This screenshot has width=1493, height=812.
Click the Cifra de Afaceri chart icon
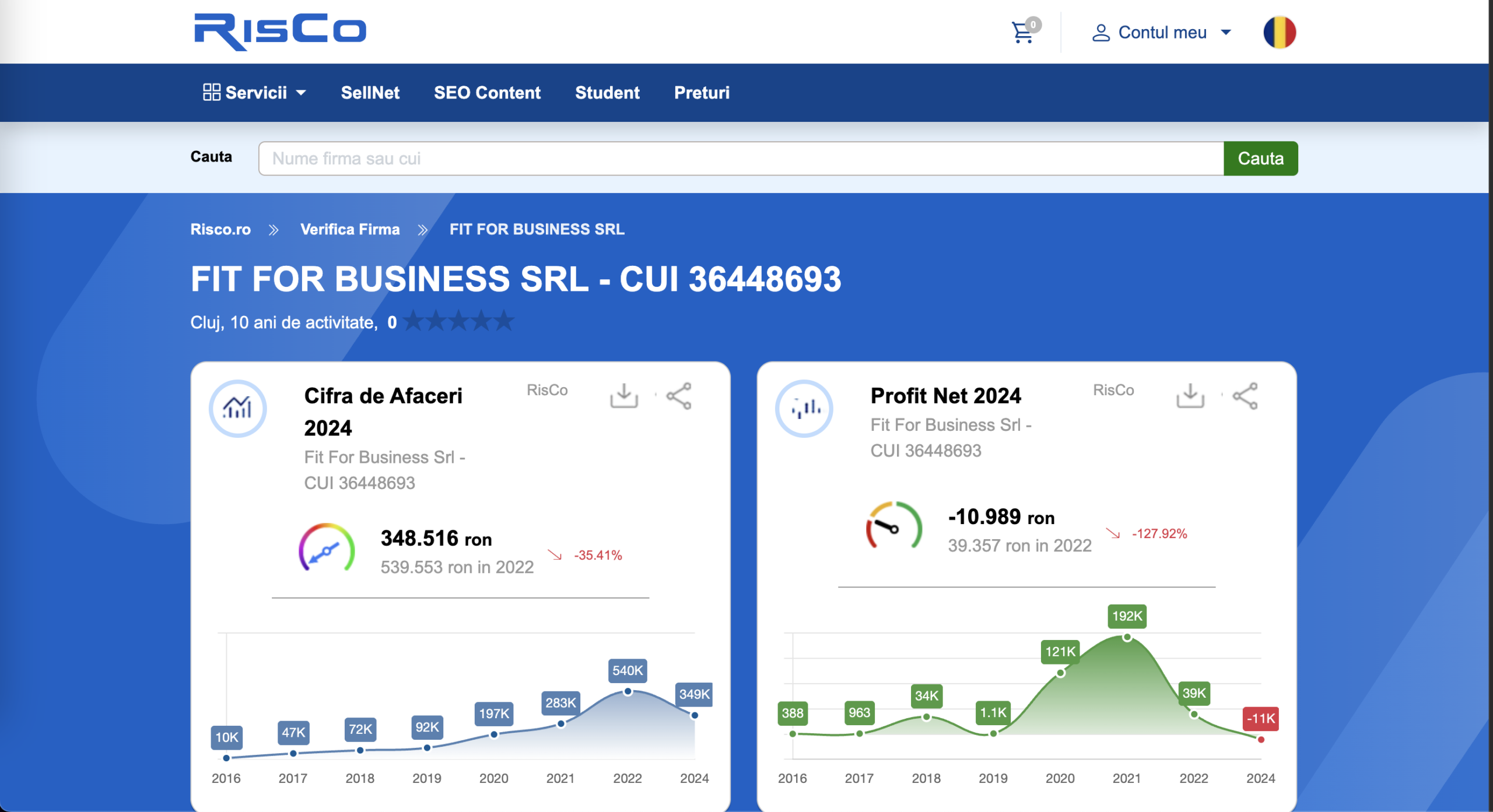point(237,408)
